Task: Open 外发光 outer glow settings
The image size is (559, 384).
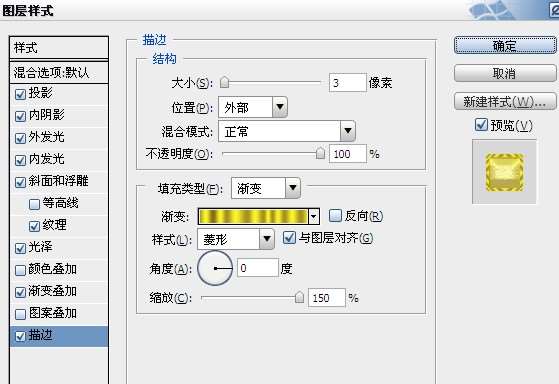Action: [47, 137]
